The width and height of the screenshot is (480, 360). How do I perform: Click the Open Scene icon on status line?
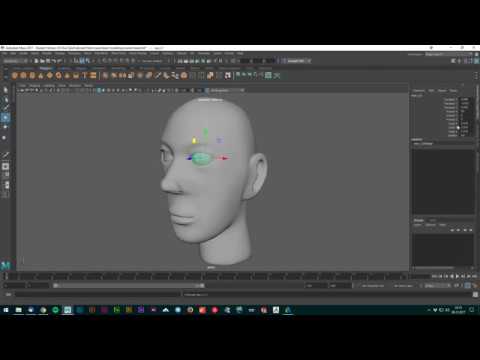[x=42, y=61]
